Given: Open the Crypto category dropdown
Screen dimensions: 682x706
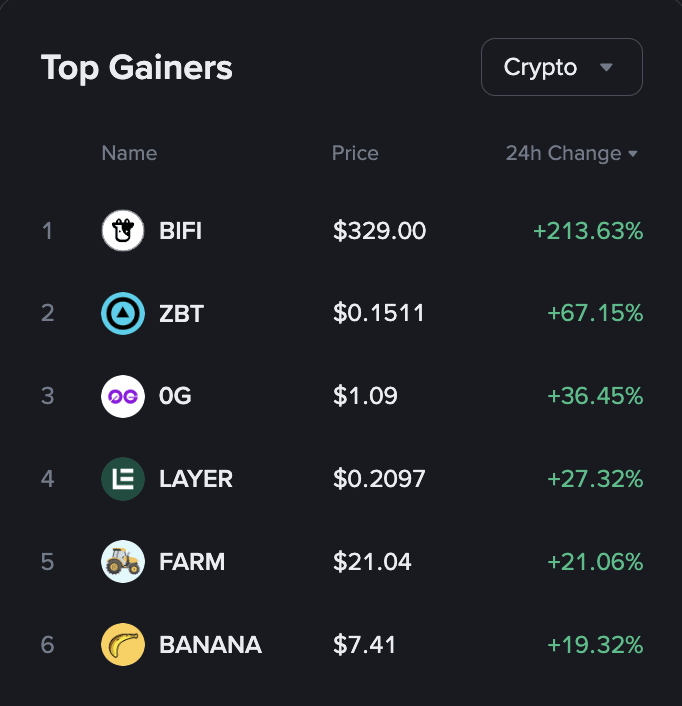Looking at the screenshot, I should (x=561, y=67).
